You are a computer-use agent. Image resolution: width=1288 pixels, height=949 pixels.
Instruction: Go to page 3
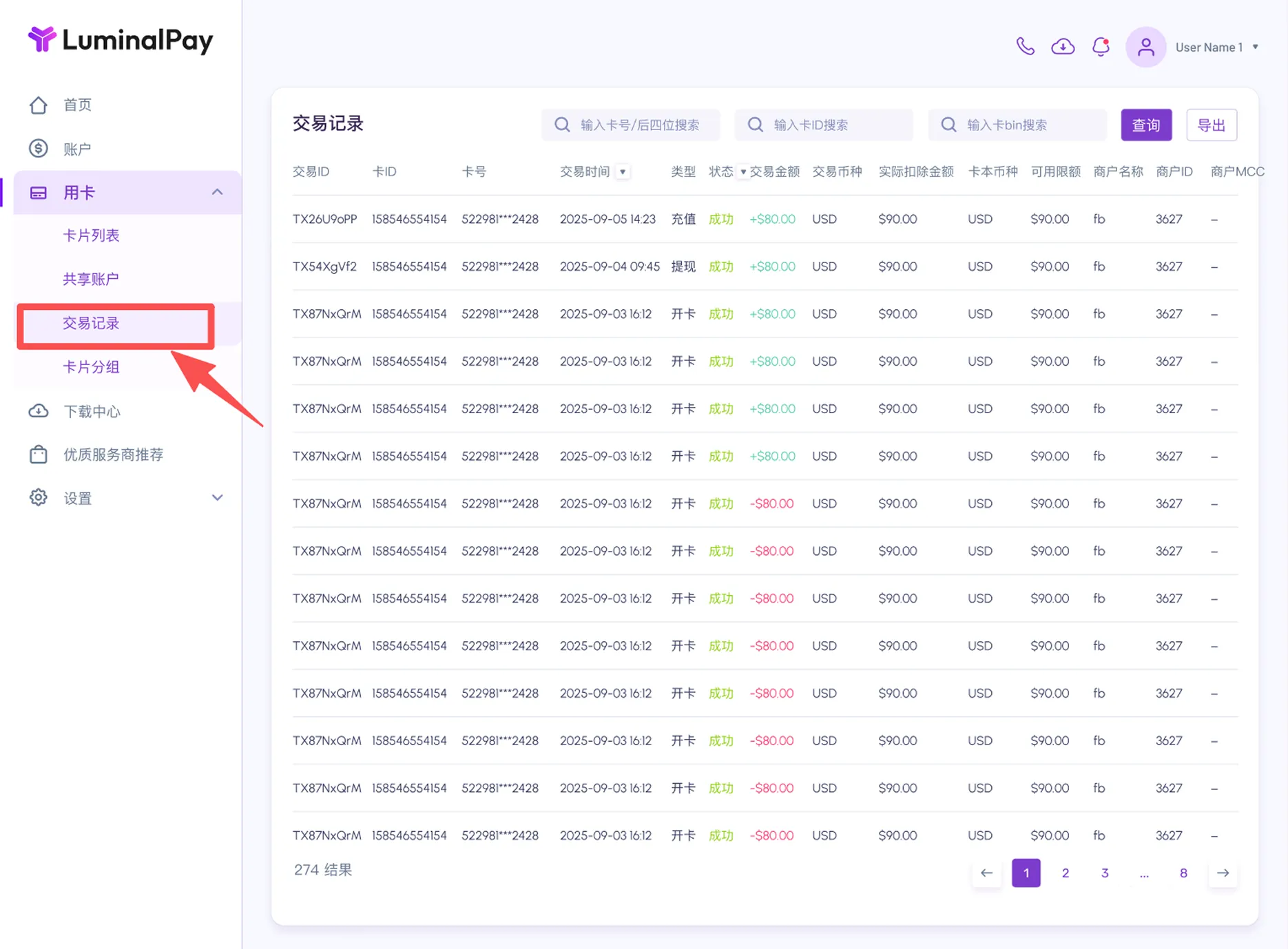[1105, 873]
